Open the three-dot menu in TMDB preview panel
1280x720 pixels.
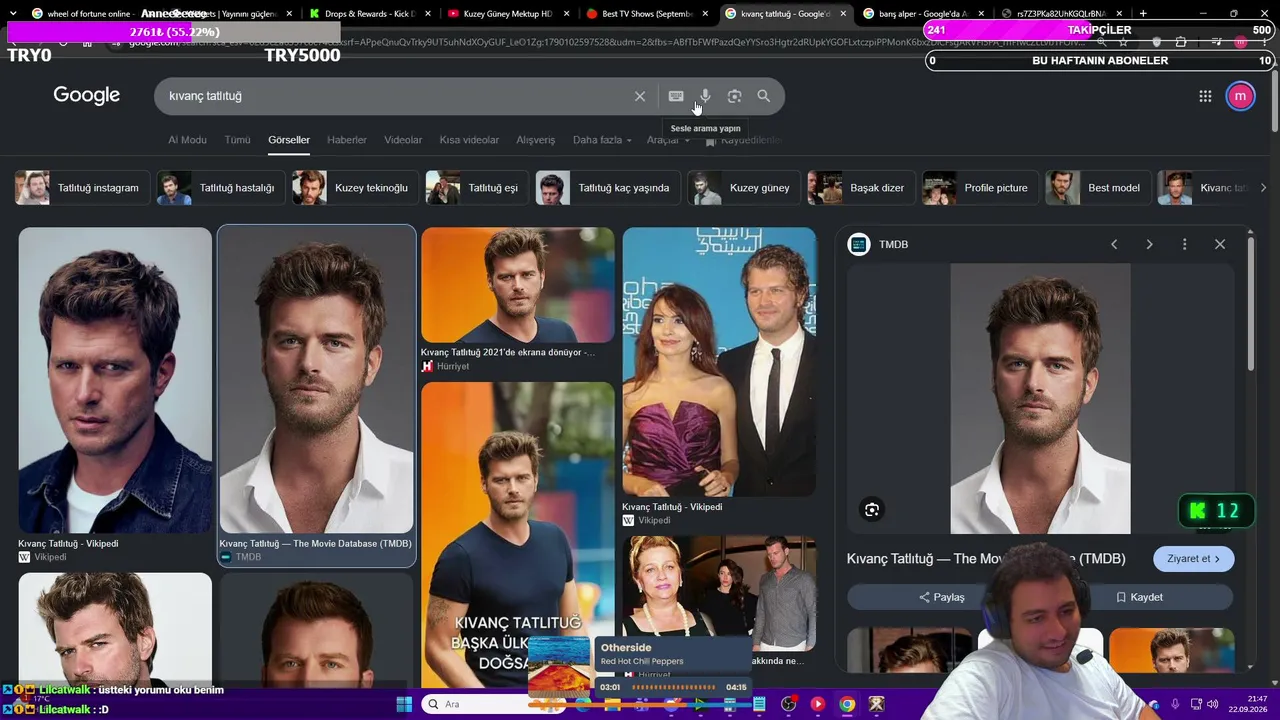pos(1184,244)
